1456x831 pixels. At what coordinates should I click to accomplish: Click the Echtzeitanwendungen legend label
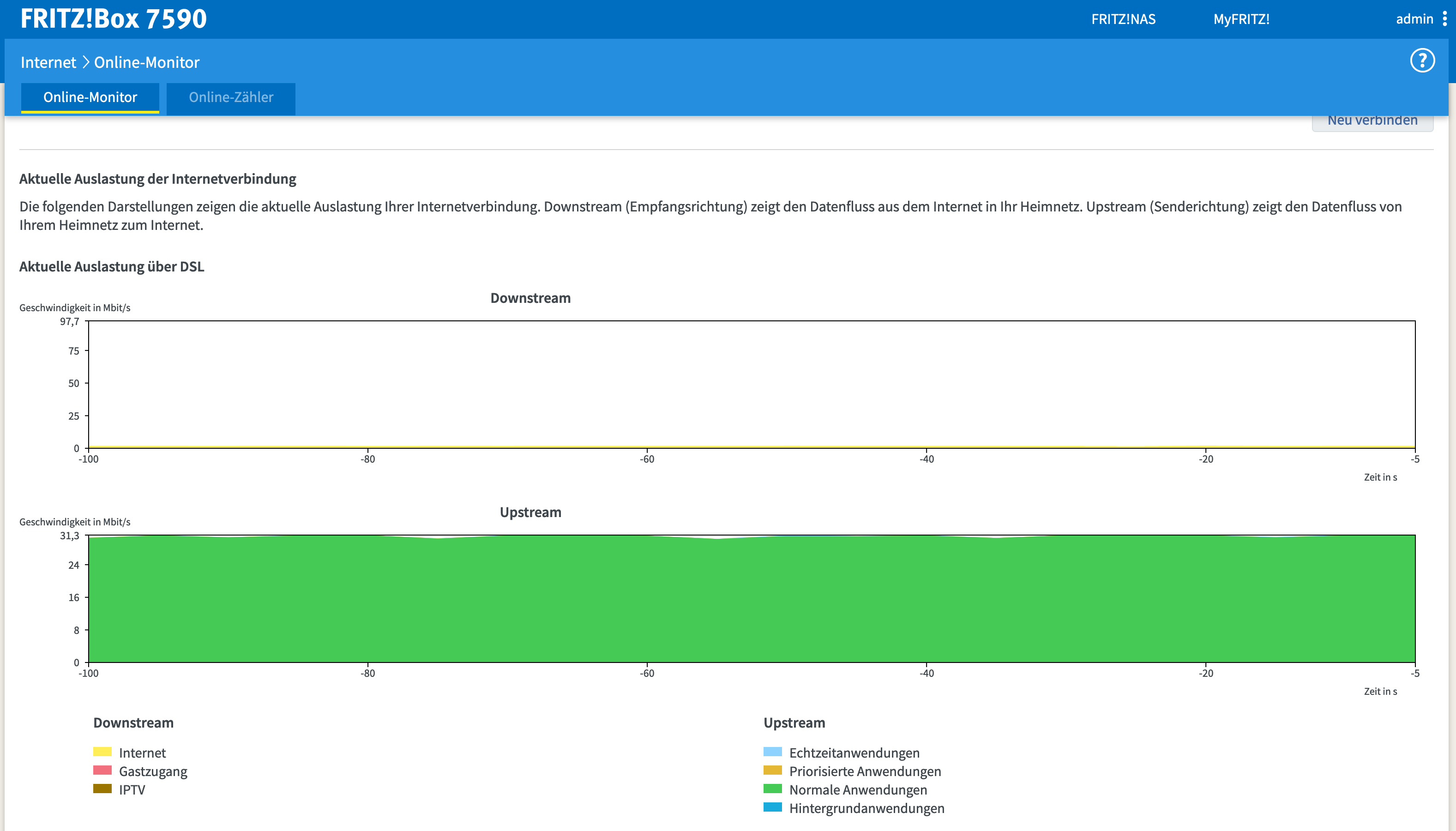pyautogui.click(x=854, y=753)
